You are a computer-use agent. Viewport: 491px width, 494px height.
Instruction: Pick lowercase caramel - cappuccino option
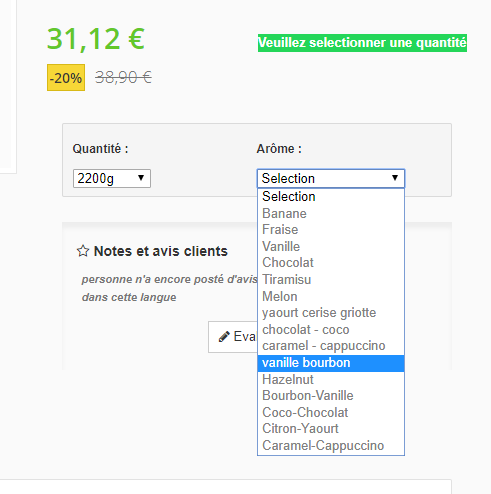pyautogui.click(x=331, y=346)
